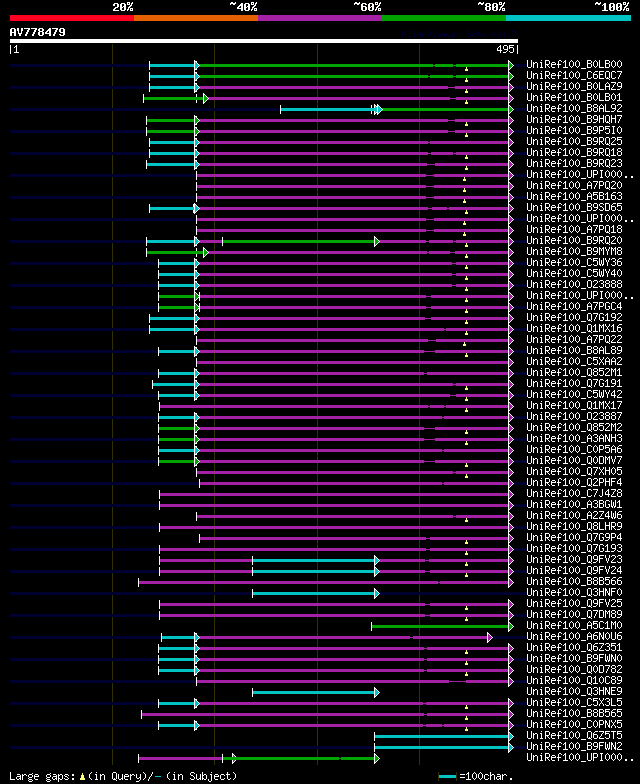Click the green ~80% identity legend segment
Image resolution: width=640 pixels, height=784 pixels.
point(444,18)
